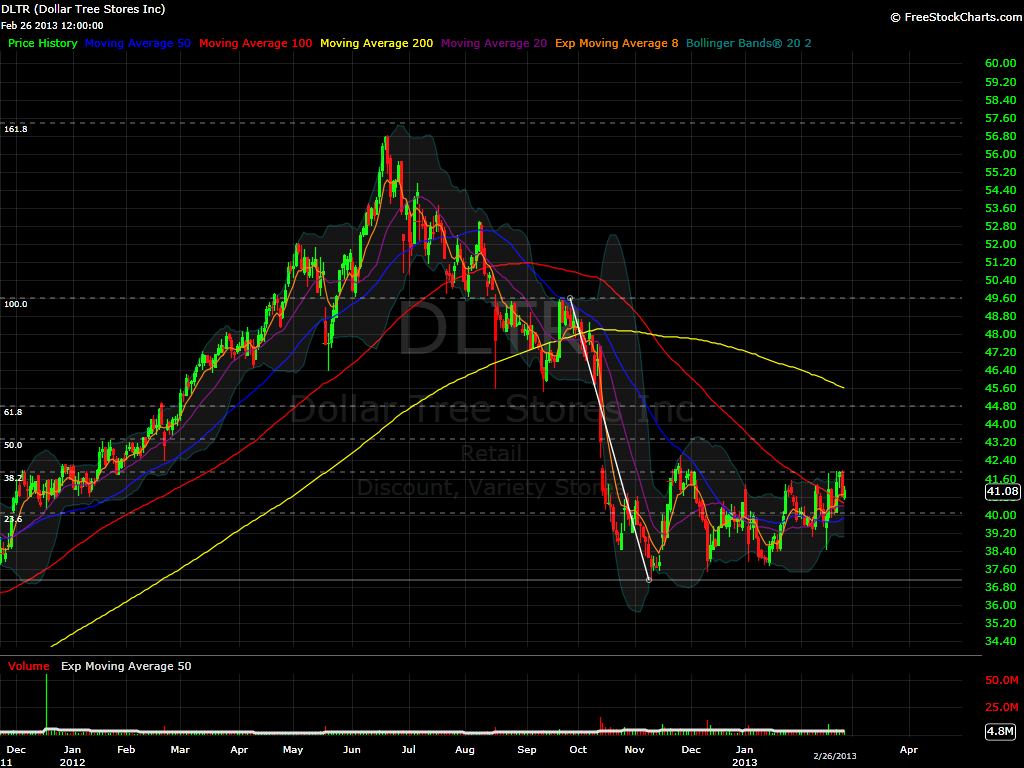Click the 52.00 price axis label
This screenshot has height=768, width=1024.
tap(1000, 244)
